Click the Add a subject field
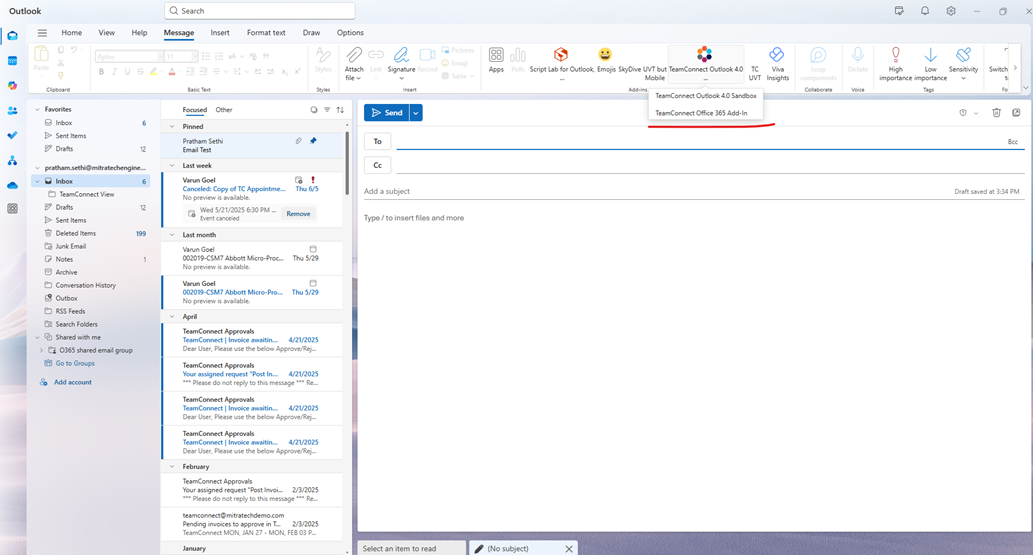 [659, 191]
